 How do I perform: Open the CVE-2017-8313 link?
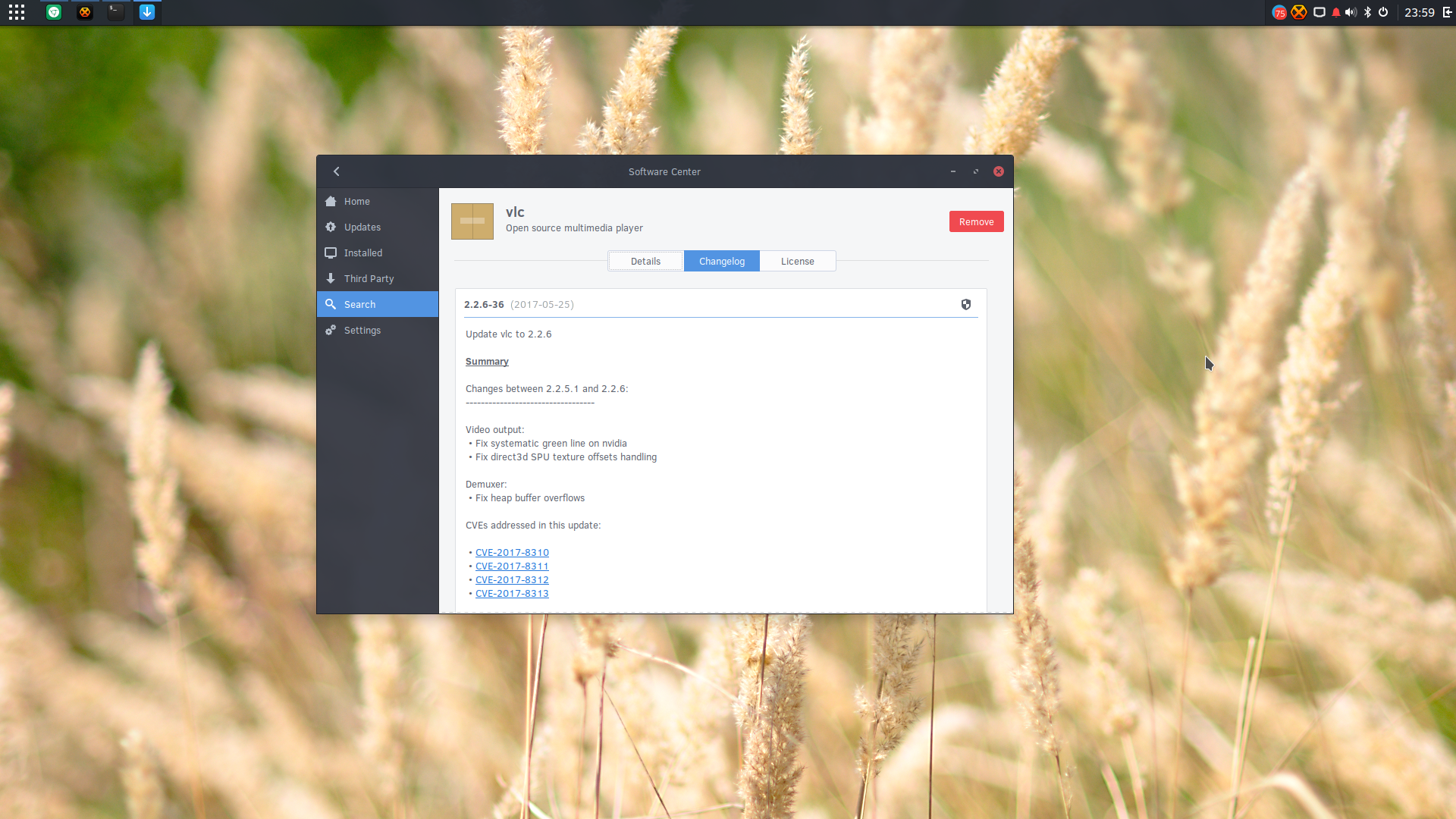coord(512,594)
